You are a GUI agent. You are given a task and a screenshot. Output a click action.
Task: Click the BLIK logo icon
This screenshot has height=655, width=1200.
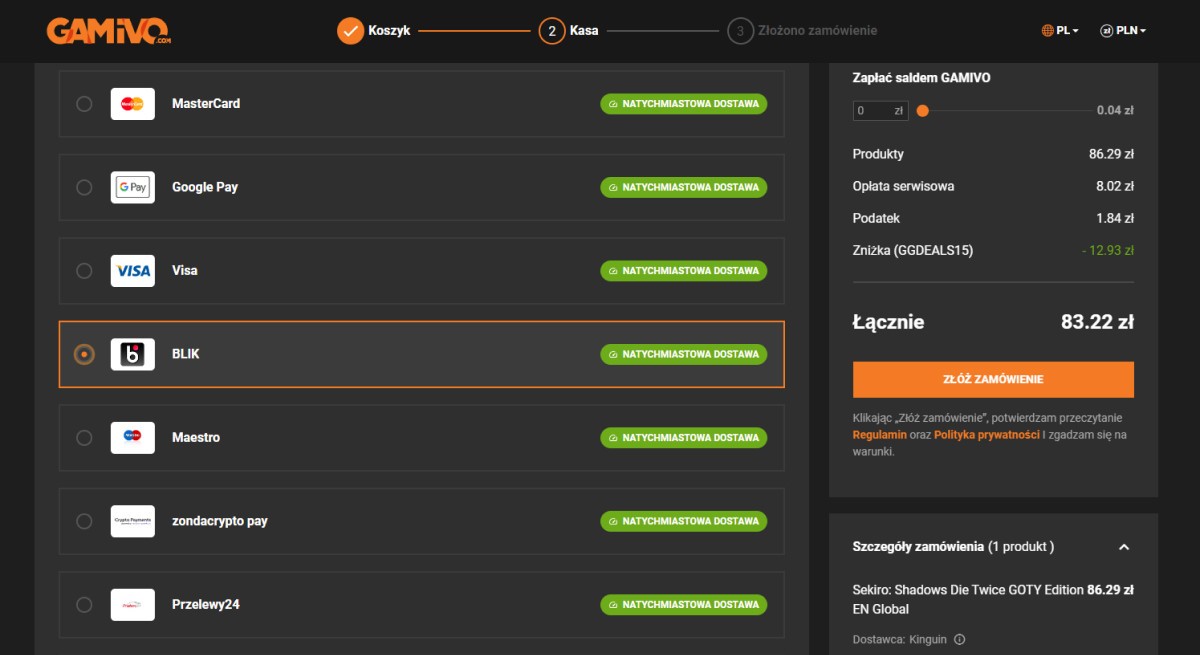[x=132, y=354]
